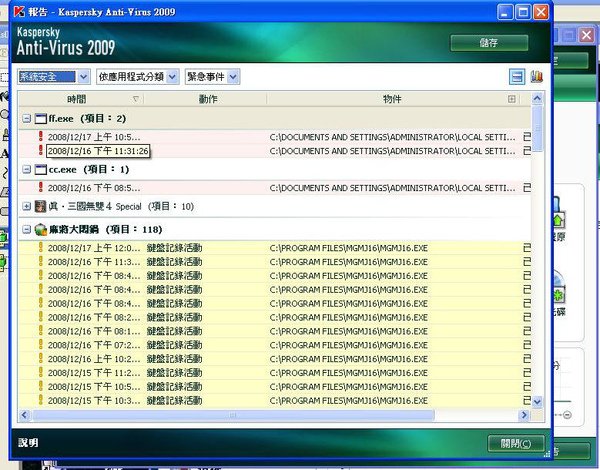Collapse the cc.exe group

pos(26,169)
